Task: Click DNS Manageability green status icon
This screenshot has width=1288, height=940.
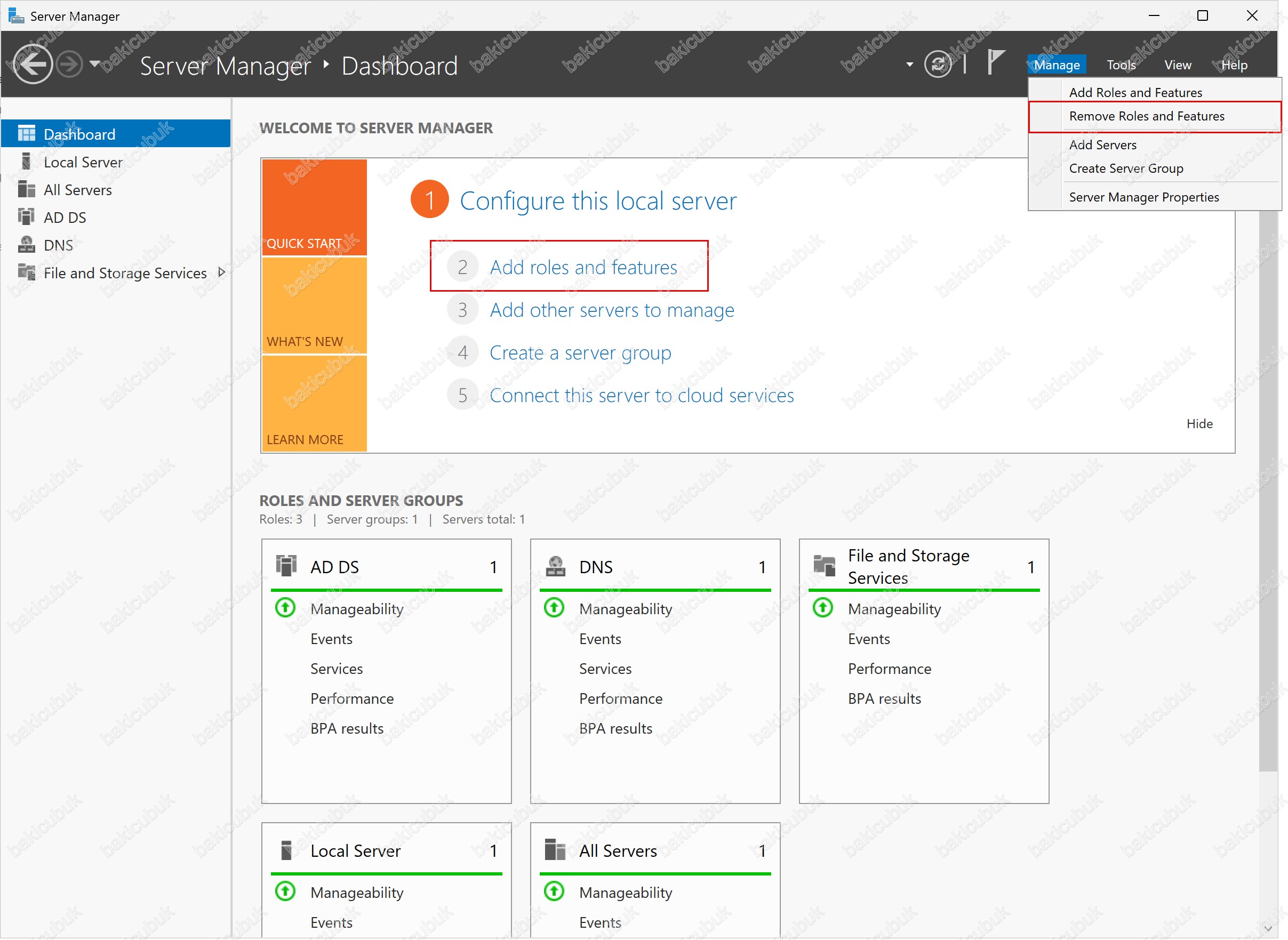Action: tap(554, 608)
